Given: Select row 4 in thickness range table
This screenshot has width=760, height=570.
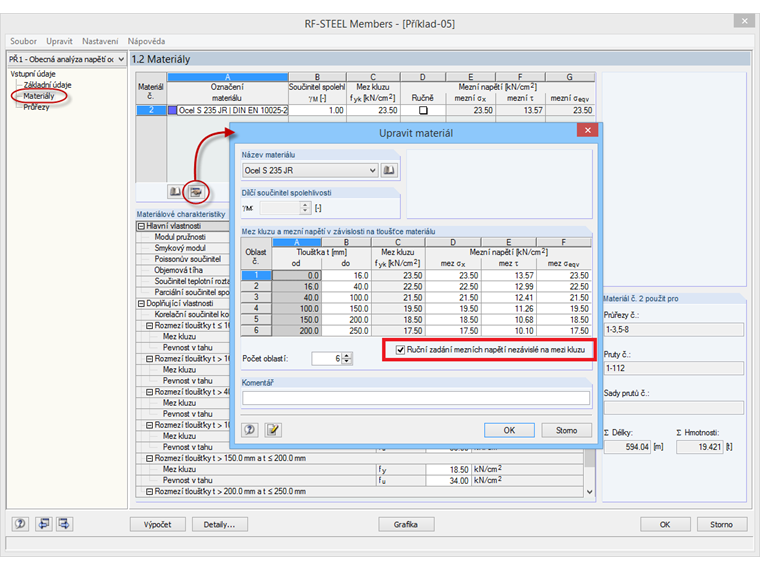Looking at the screenshot, I should click(256, 308).
